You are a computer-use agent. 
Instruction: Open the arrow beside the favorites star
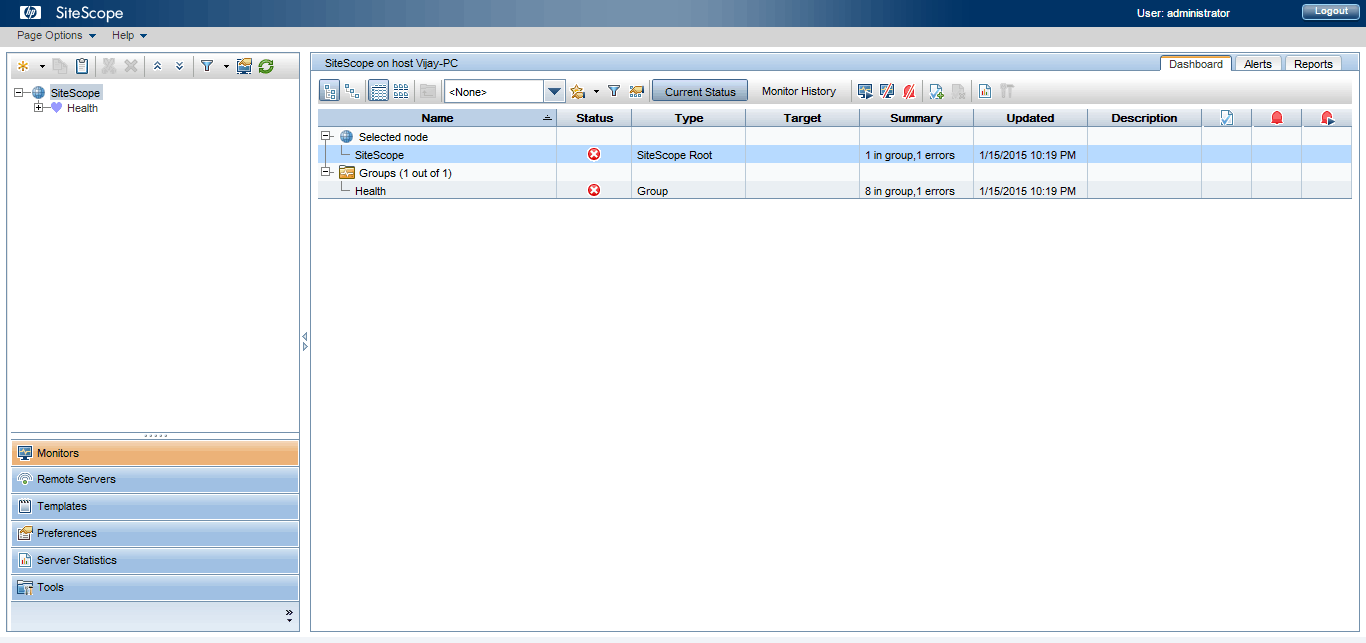(596, 92)
